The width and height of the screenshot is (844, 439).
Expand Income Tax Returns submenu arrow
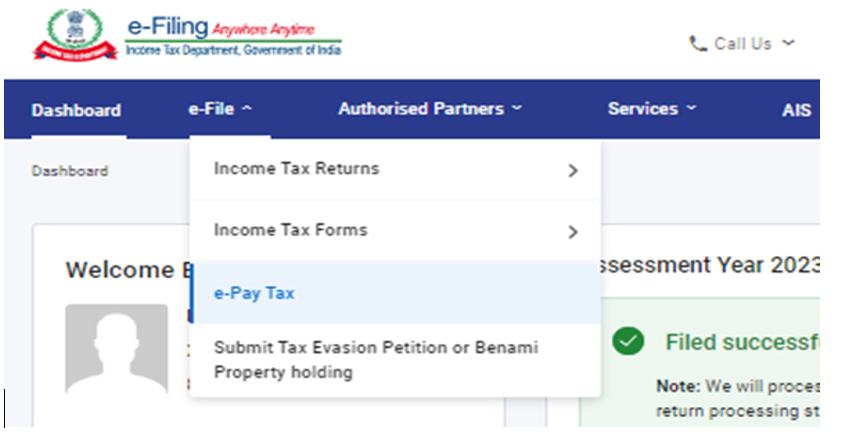573,171
